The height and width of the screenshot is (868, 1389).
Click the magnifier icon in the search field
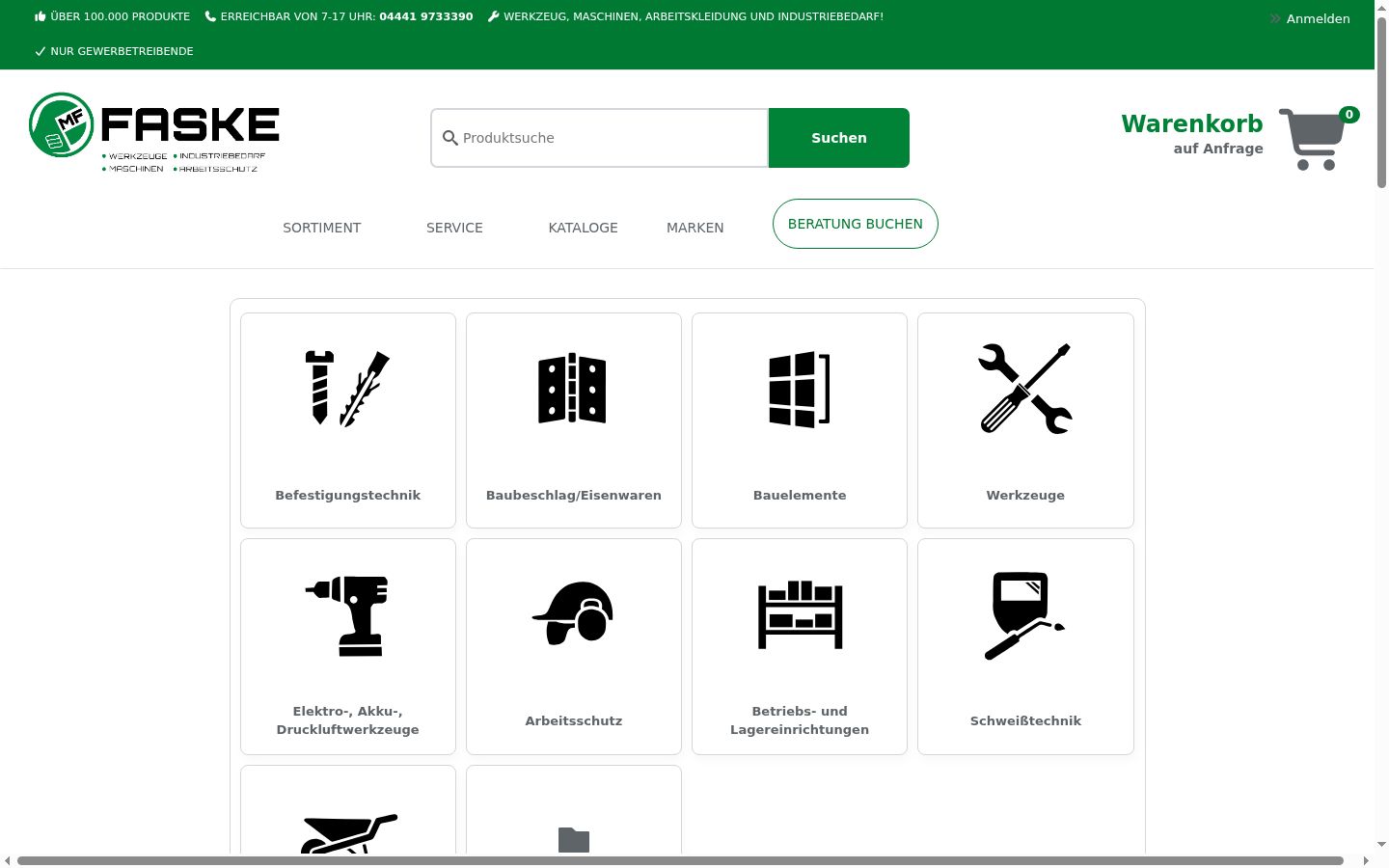pyautogui.click(x=449, y=138)
